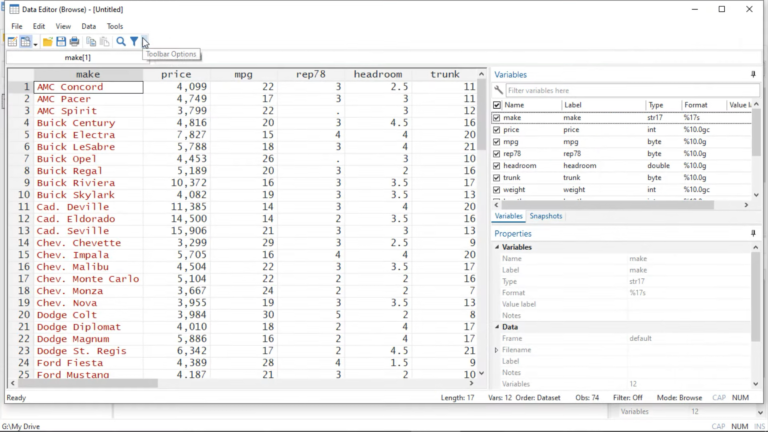The image size is (768, 432).
Task: Open the View menu
Action: click(x=63, y=26)
